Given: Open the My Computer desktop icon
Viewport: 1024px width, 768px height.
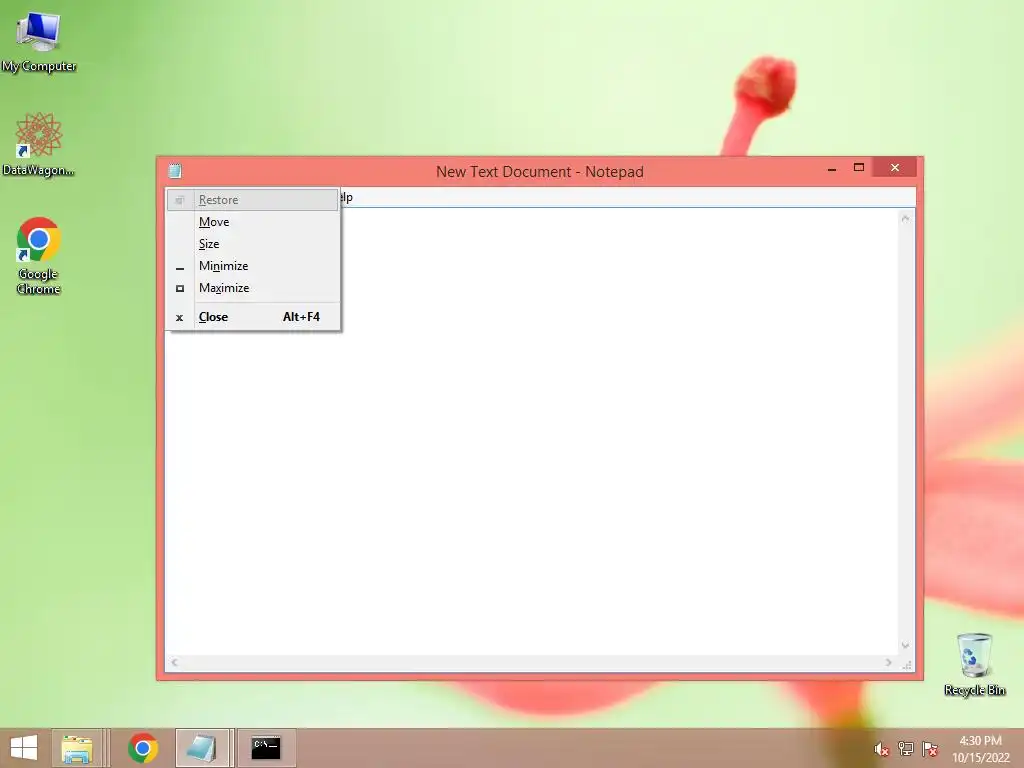Looking at the screenshot, I should point(39,41).
